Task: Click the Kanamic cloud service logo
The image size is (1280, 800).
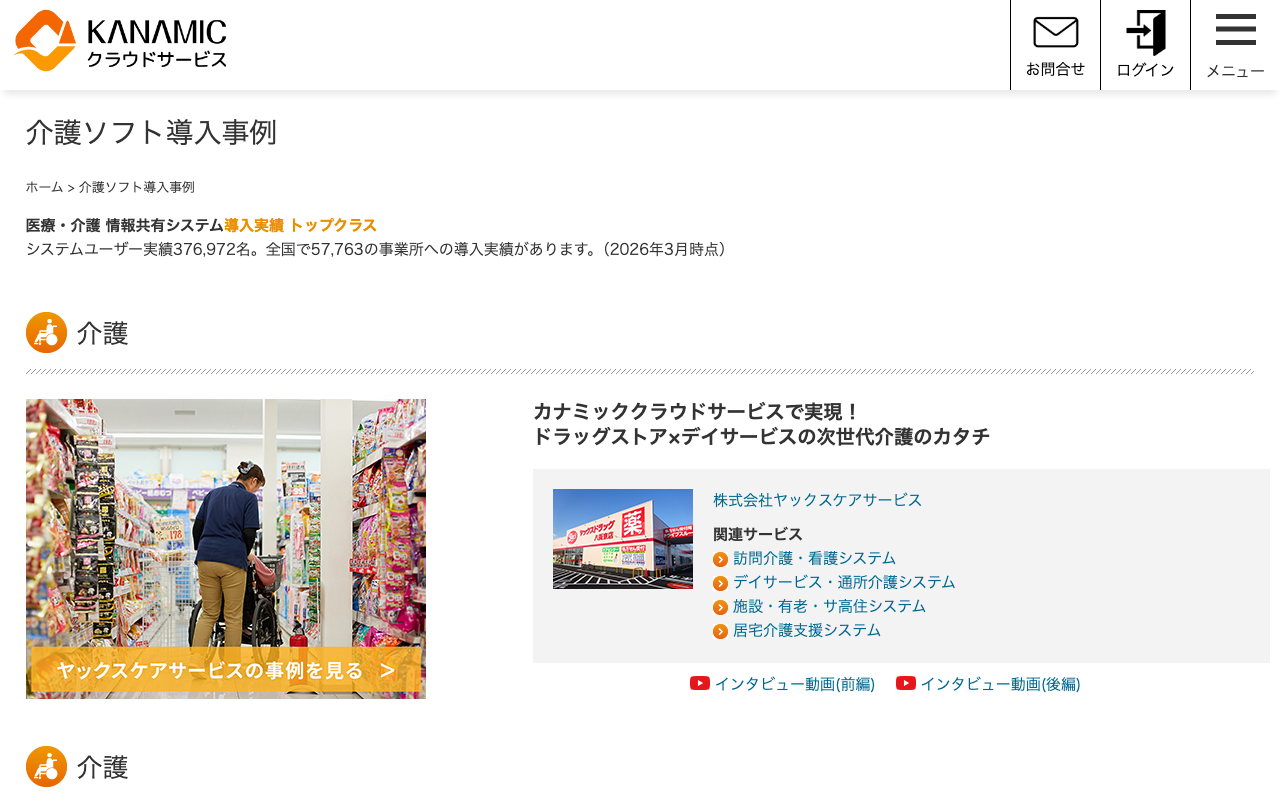Action: [x=121, y=41]
